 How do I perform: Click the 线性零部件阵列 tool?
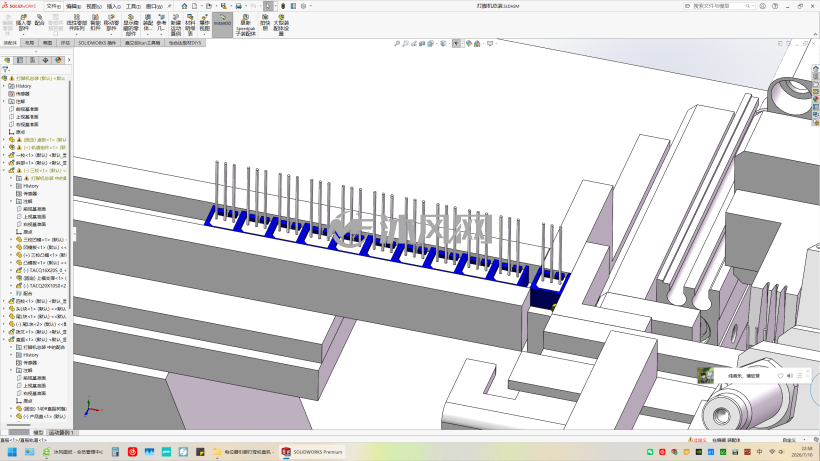(77, 23)
